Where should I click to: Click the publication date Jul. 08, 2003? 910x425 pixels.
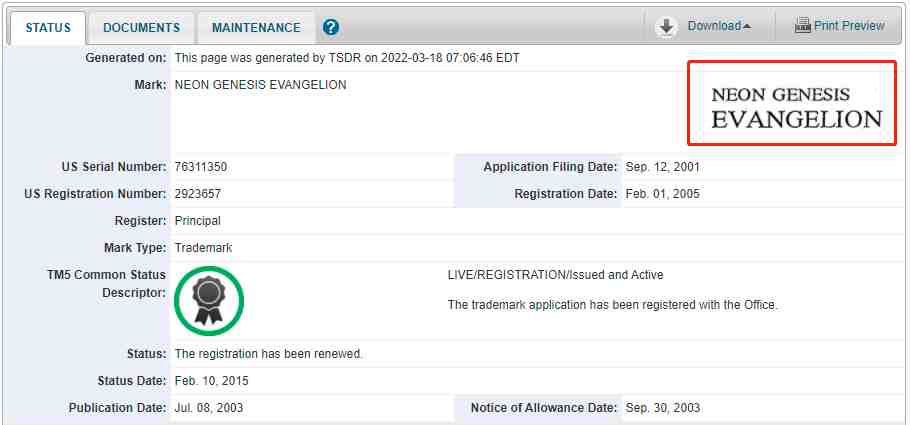(208, 408)
